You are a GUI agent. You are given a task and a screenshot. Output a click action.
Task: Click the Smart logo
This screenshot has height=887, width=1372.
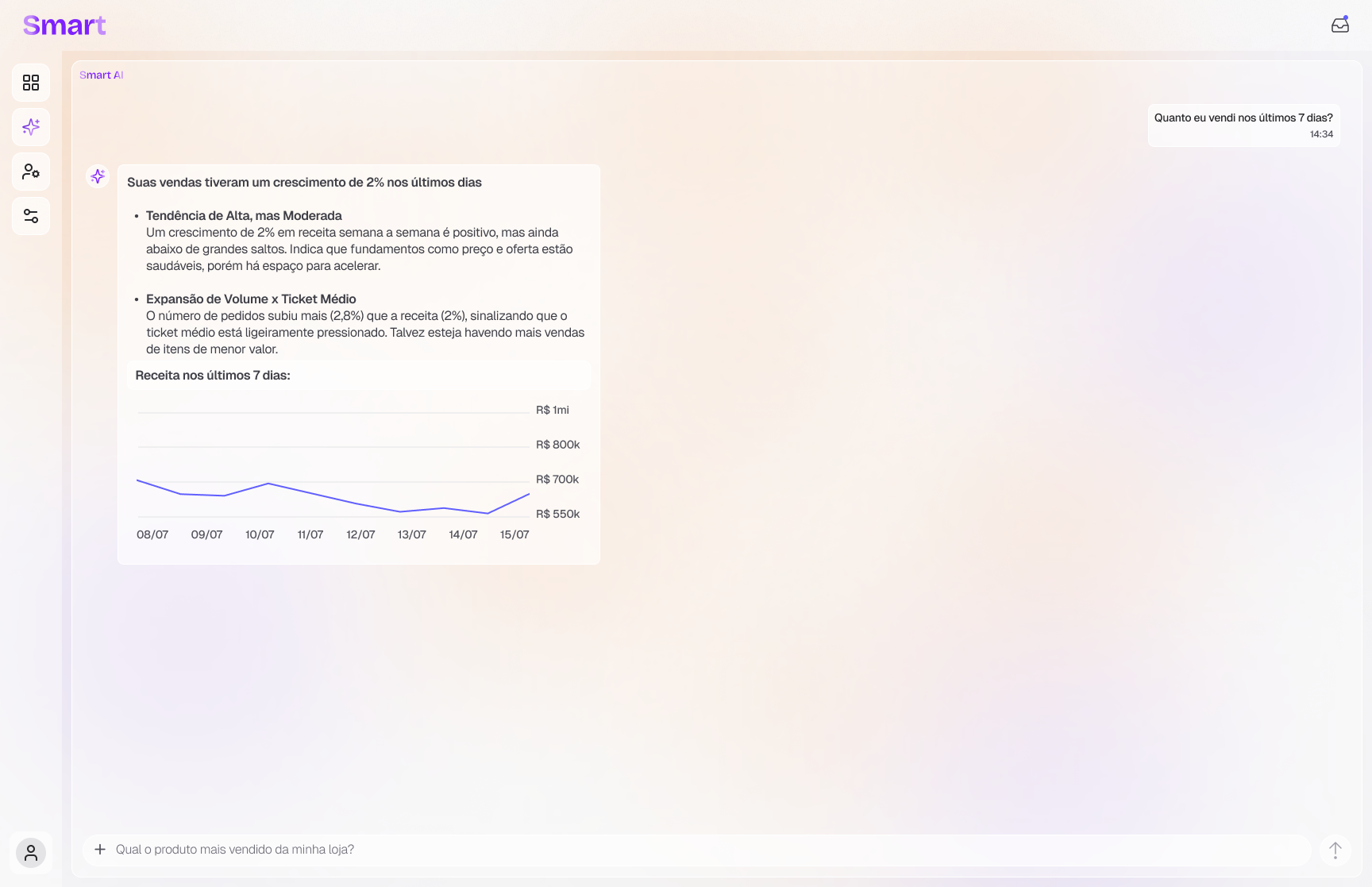(64, 25)
